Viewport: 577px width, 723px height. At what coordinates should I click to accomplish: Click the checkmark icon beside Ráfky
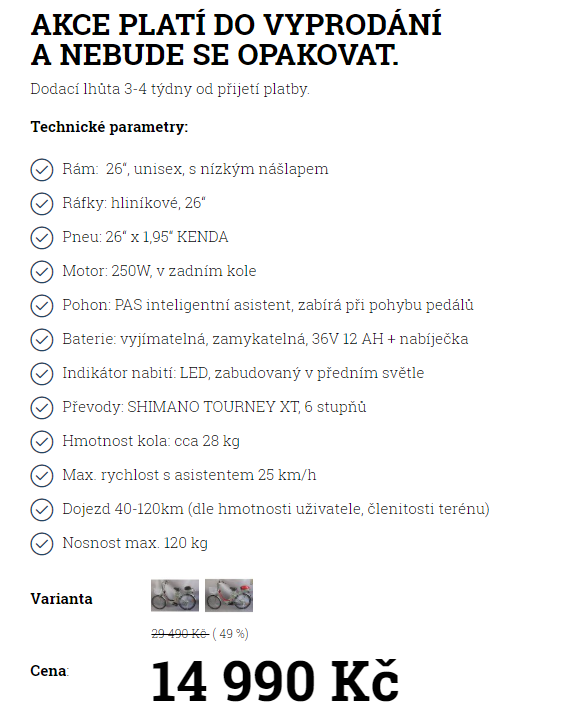click(42, 204)
